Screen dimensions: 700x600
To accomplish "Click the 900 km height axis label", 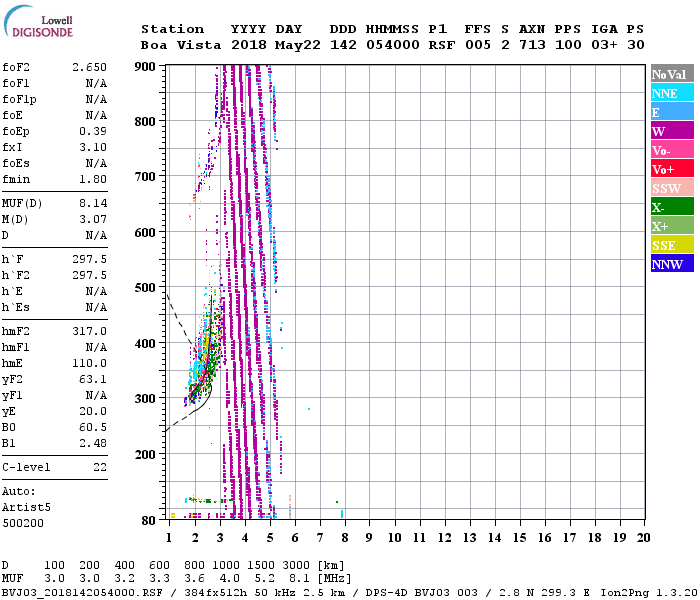I will coord(145,67).
